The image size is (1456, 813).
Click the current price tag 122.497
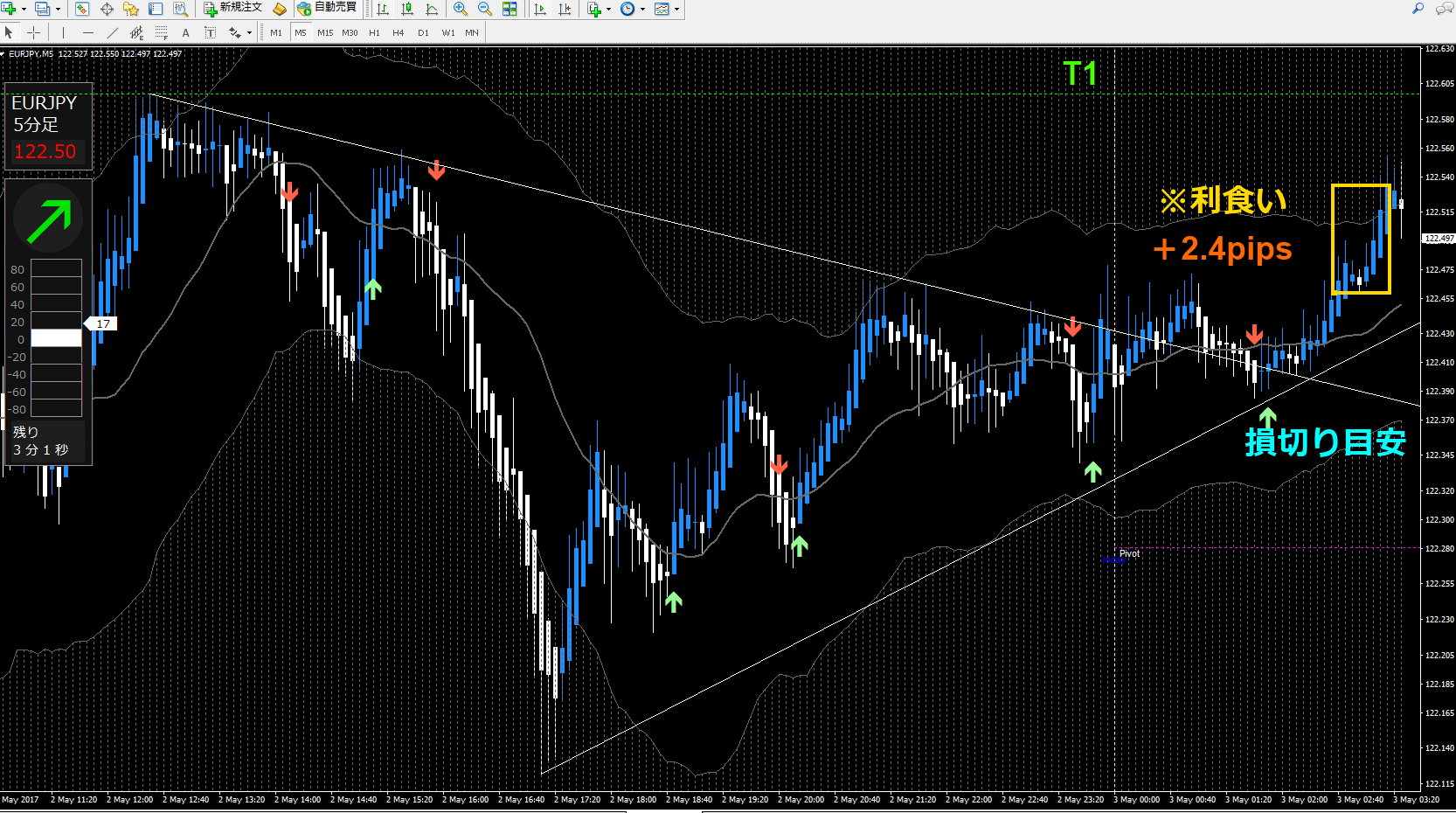[x=1439, y=239]
